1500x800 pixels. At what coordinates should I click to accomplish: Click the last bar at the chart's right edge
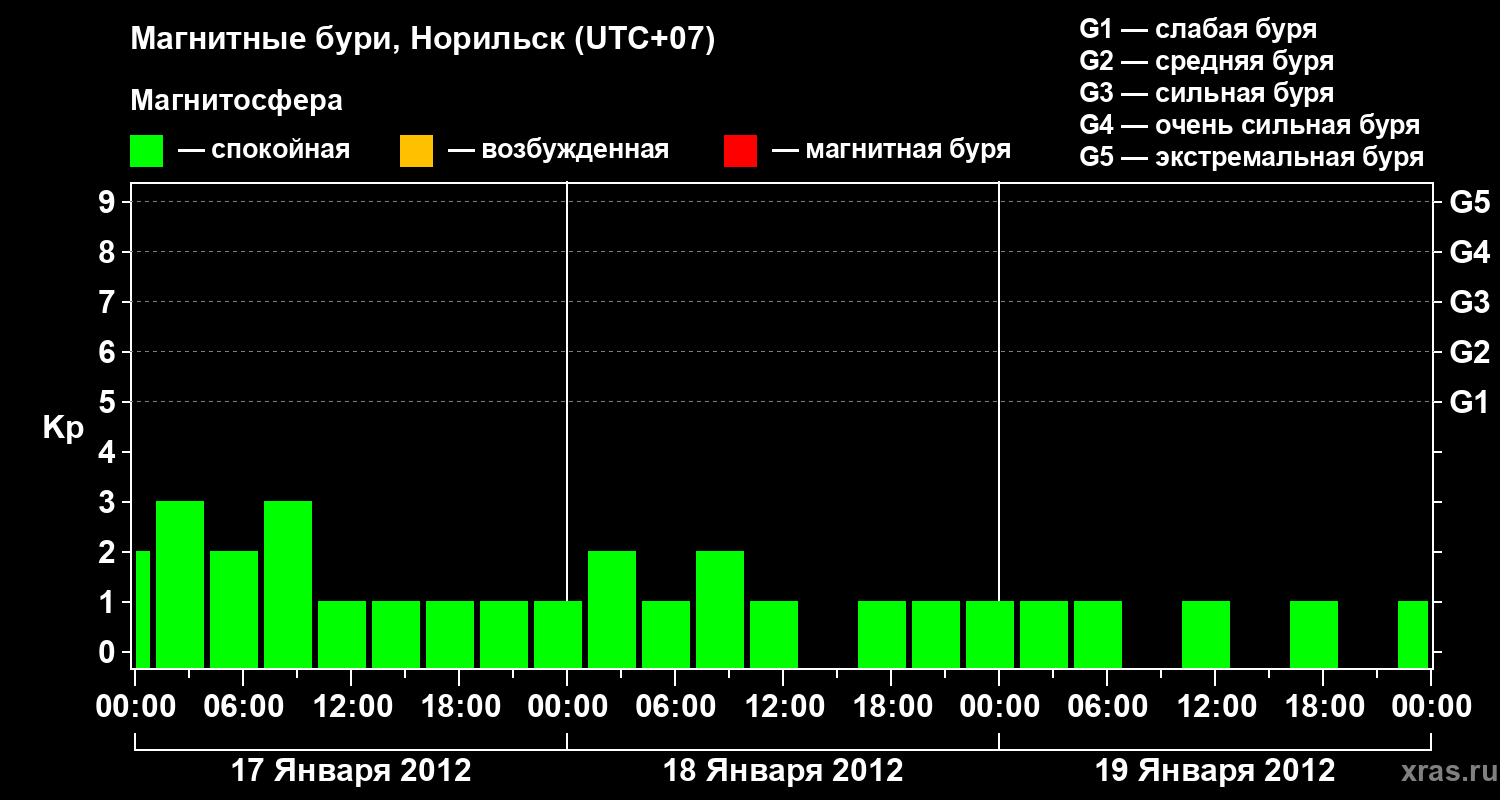point(1413,634)
